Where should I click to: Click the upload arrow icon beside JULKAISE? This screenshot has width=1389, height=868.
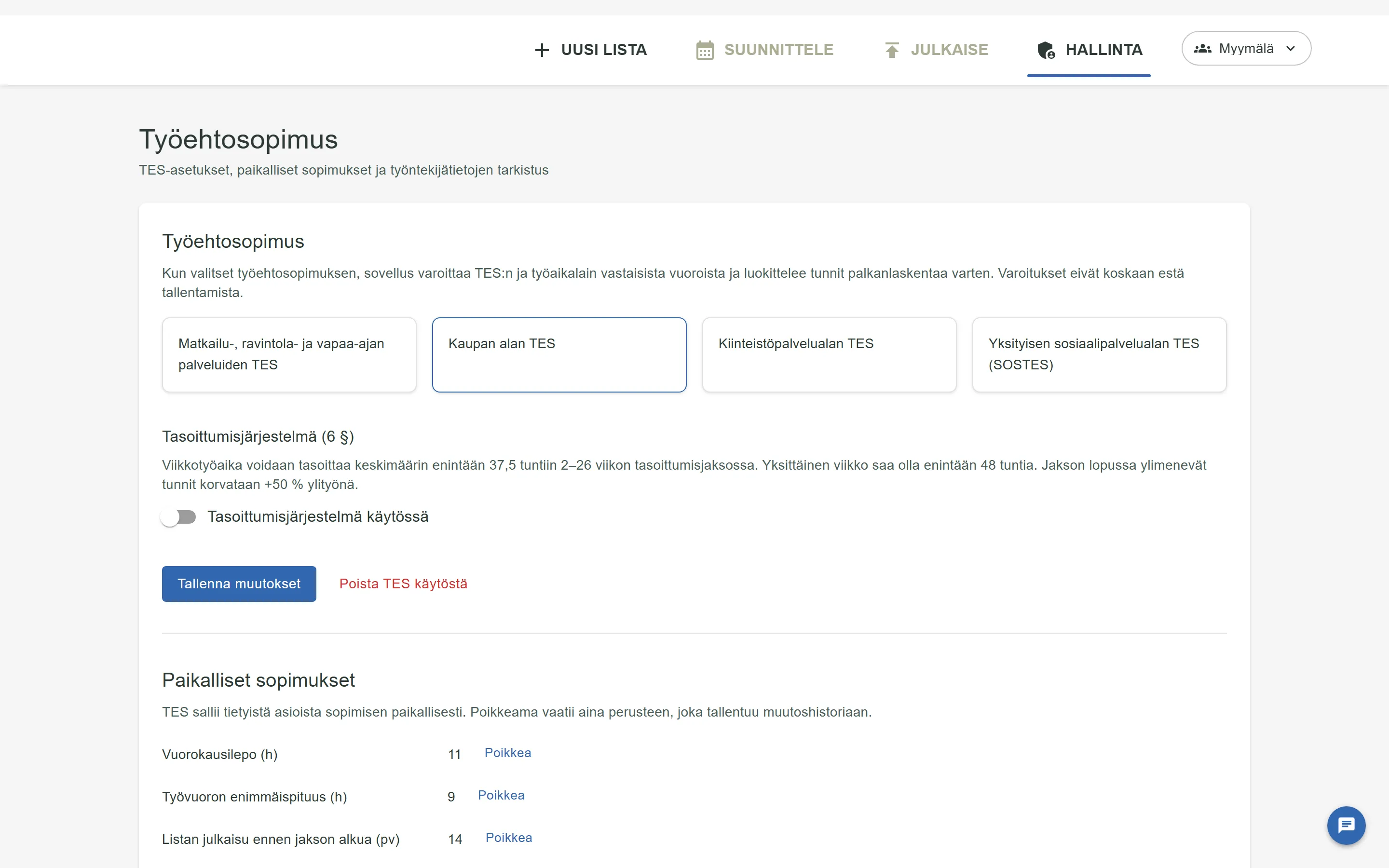[891, 50]
